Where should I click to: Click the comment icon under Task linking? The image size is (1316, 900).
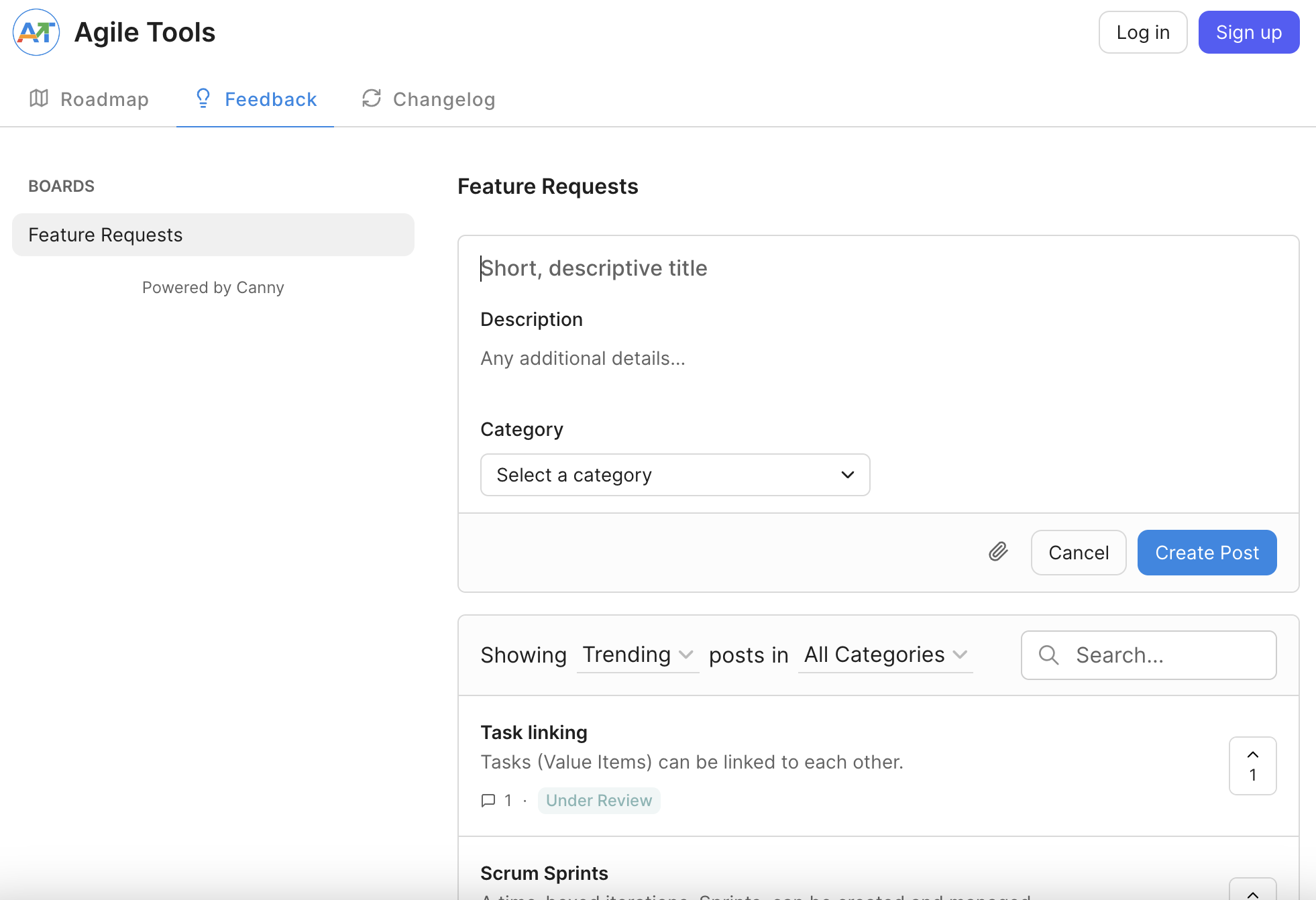pos(488,800)
